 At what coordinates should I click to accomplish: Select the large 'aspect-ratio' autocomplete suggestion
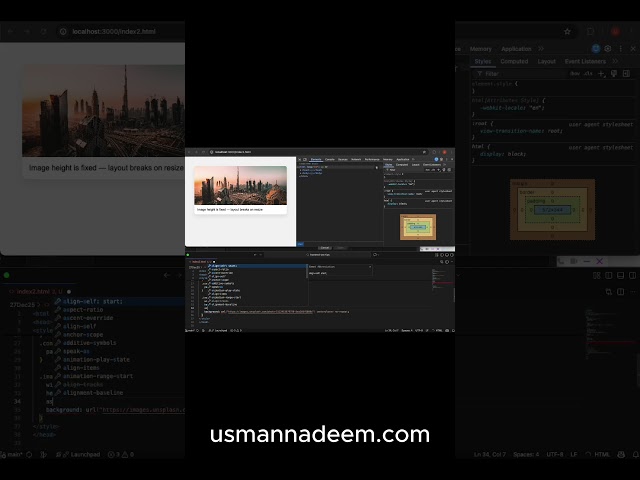click(x=83, y=310)
